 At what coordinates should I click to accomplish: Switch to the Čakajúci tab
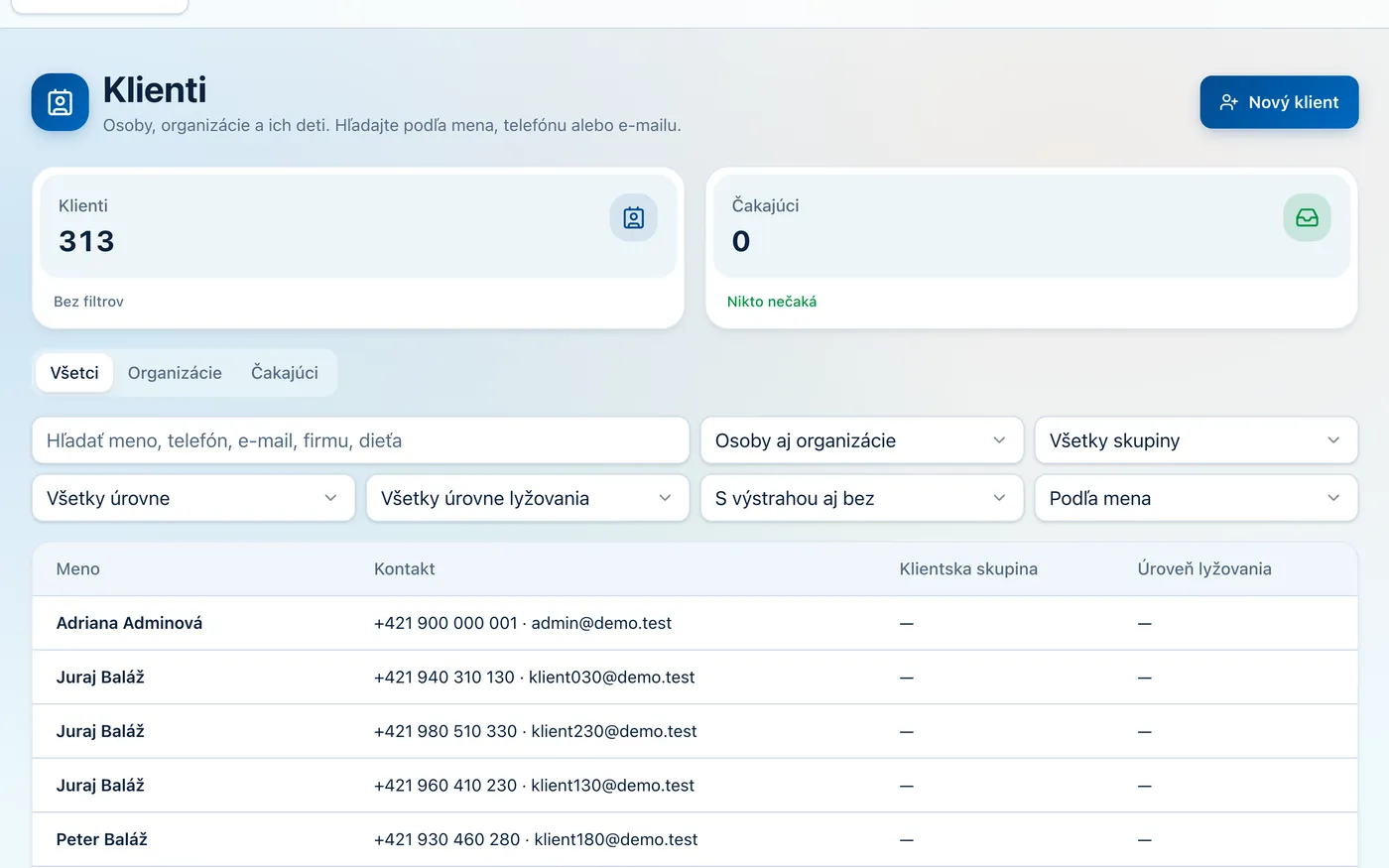(x=285, y=373)
